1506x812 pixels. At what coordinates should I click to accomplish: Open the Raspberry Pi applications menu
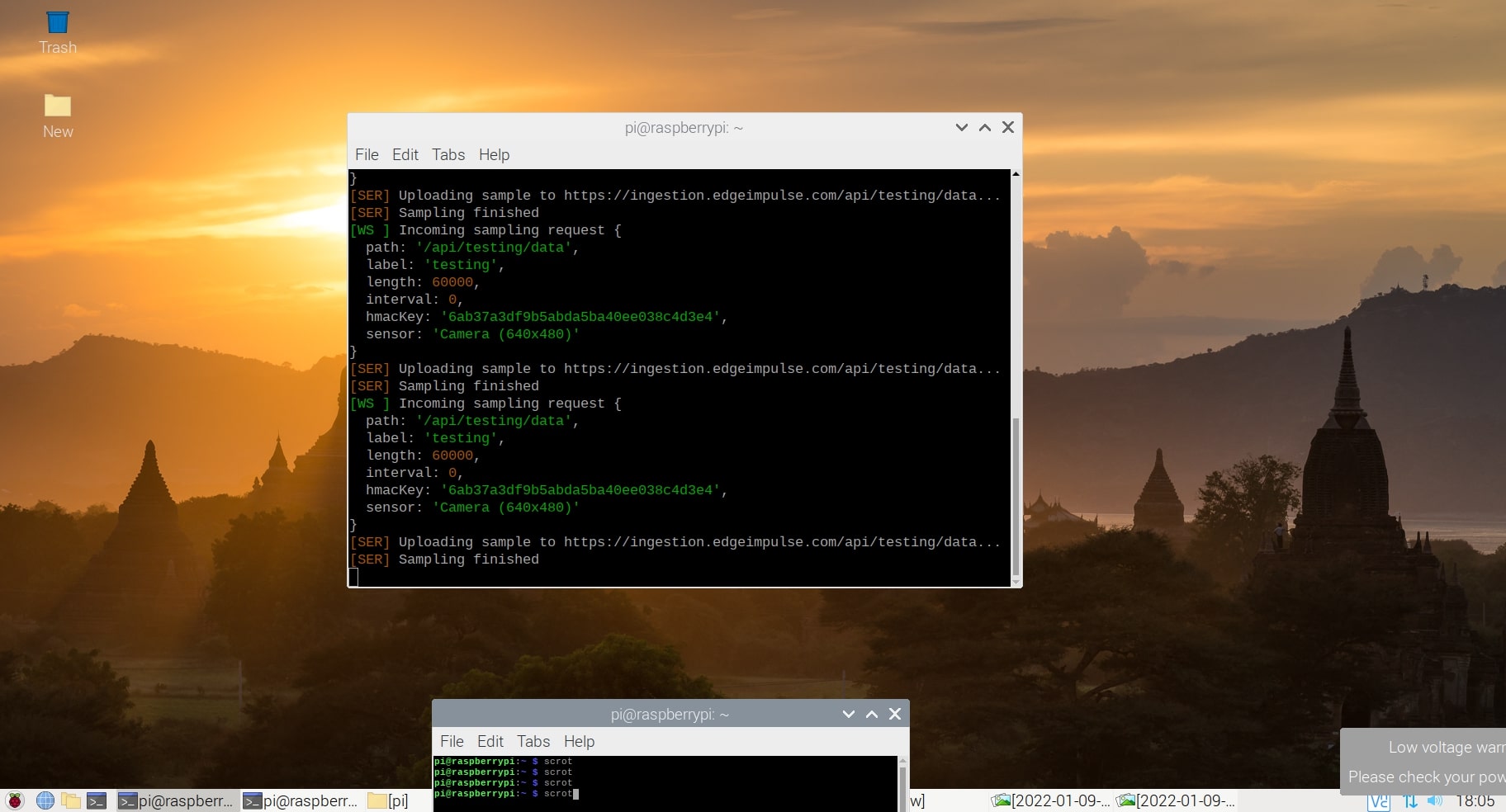pos(15,800)
